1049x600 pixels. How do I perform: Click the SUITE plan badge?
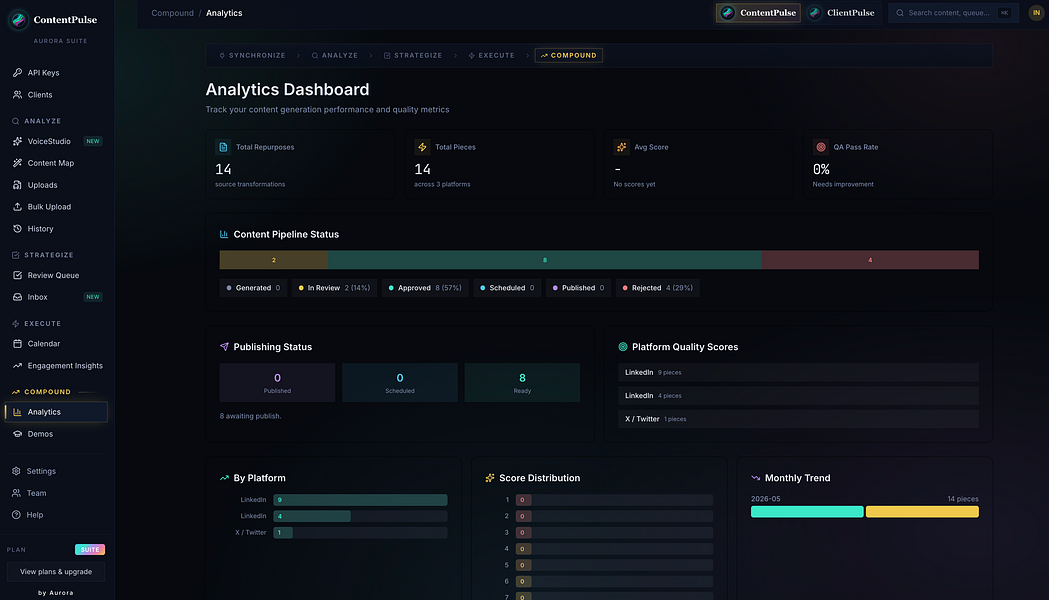(90, 550)
